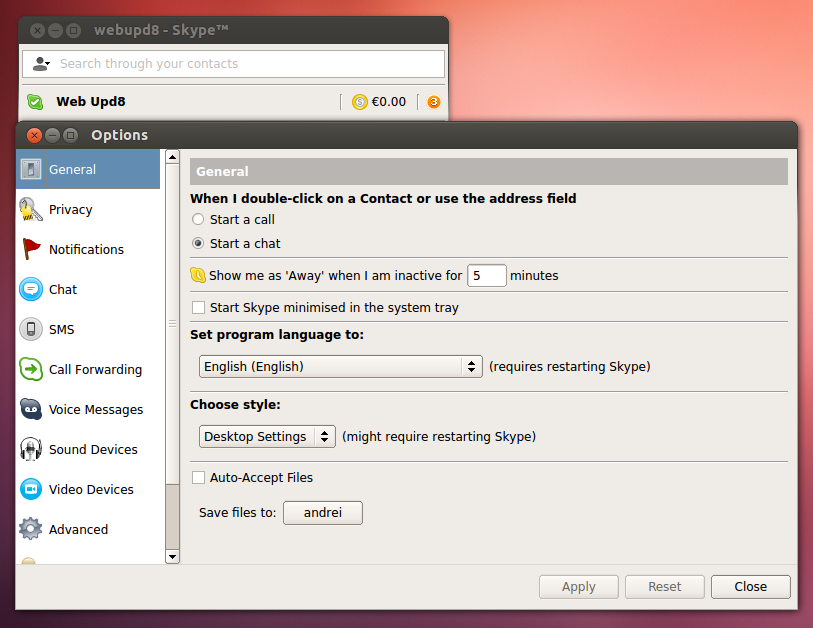
Task: Close the Options window with red button
Action: click(34, 135)
